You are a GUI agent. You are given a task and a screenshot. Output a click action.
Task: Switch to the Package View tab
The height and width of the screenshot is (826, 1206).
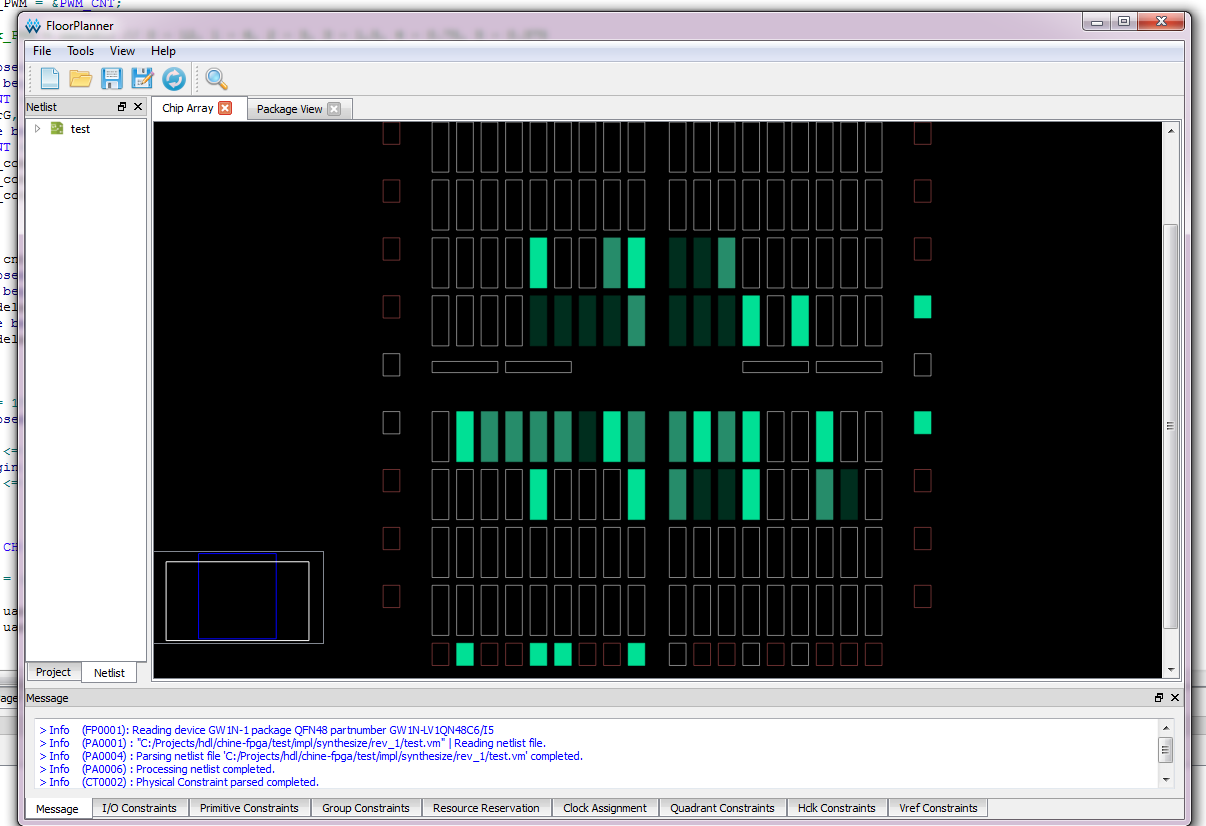click(289, 109)
